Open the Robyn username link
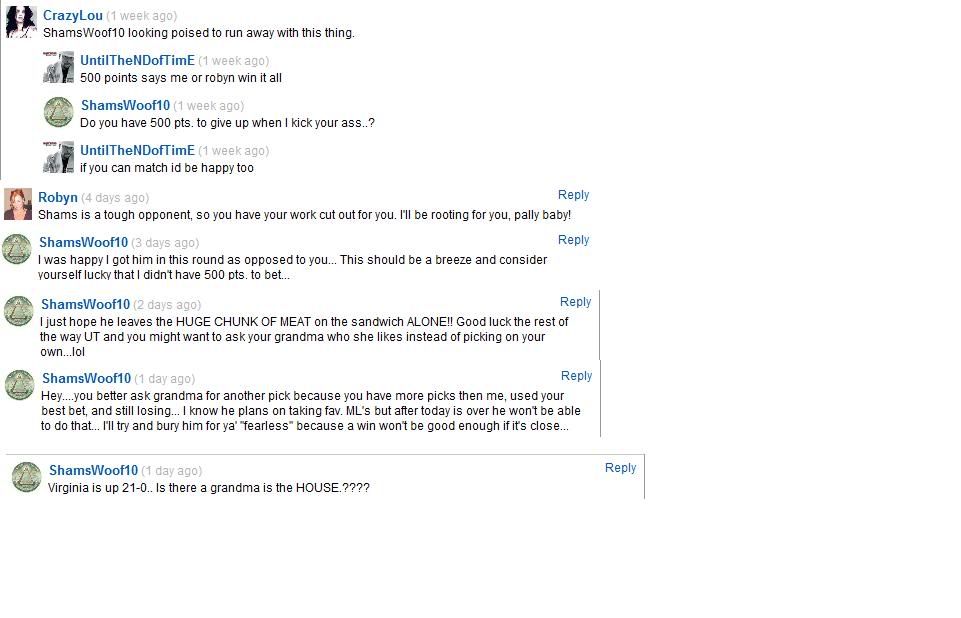This screenshot has width=961, height=618. [x=58, y=197]
